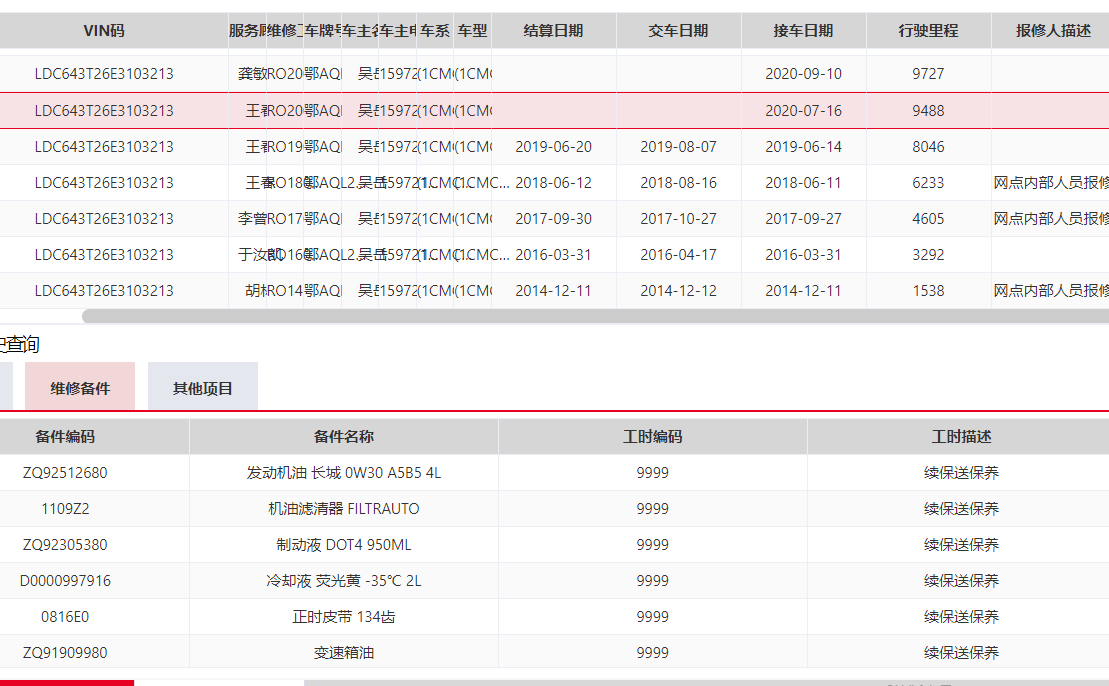Sort by the VIN码 column header

click(104, 30)
